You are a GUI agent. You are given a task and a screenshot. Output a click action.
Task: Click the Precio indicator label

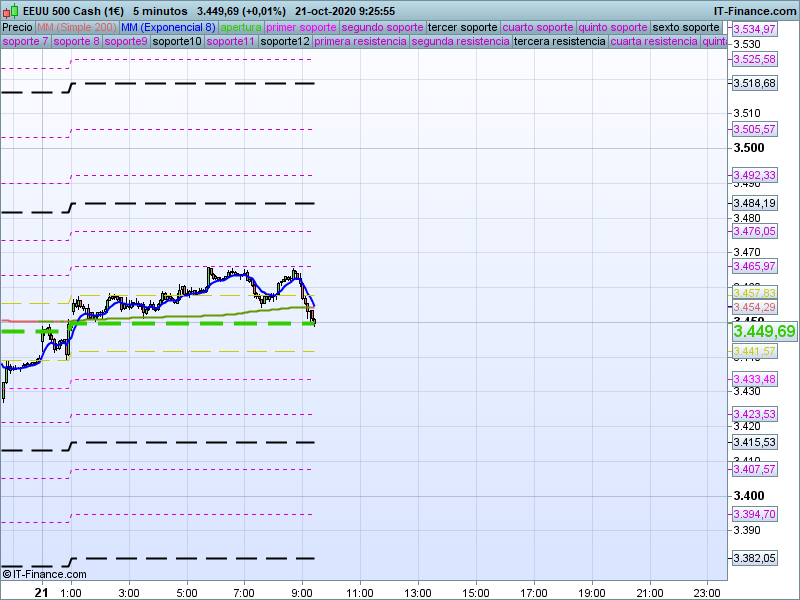pos(17,27)
